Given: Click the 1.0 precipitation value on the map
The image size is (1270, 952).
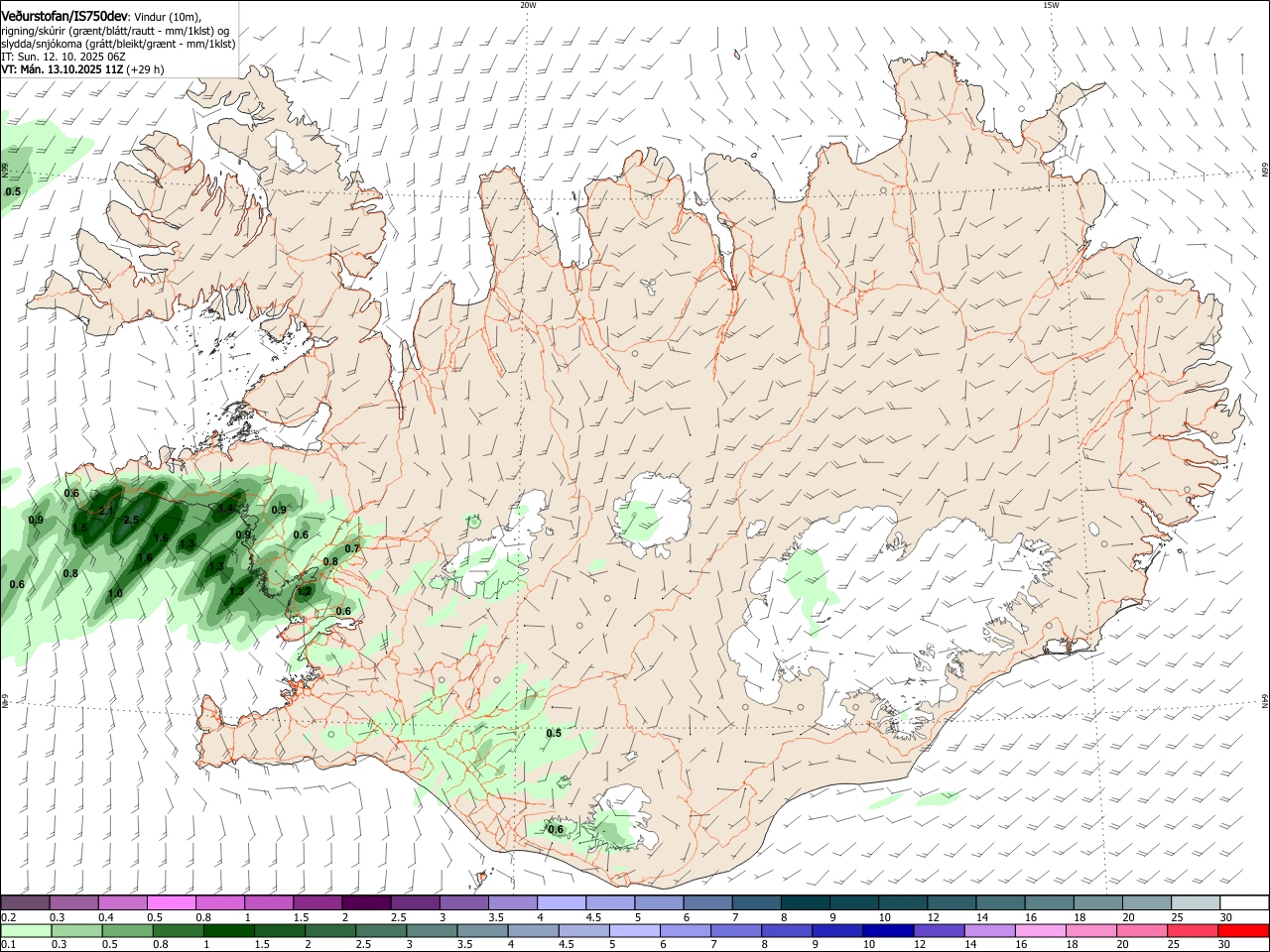Looking at the screenshot, I should tap(115, 593).
